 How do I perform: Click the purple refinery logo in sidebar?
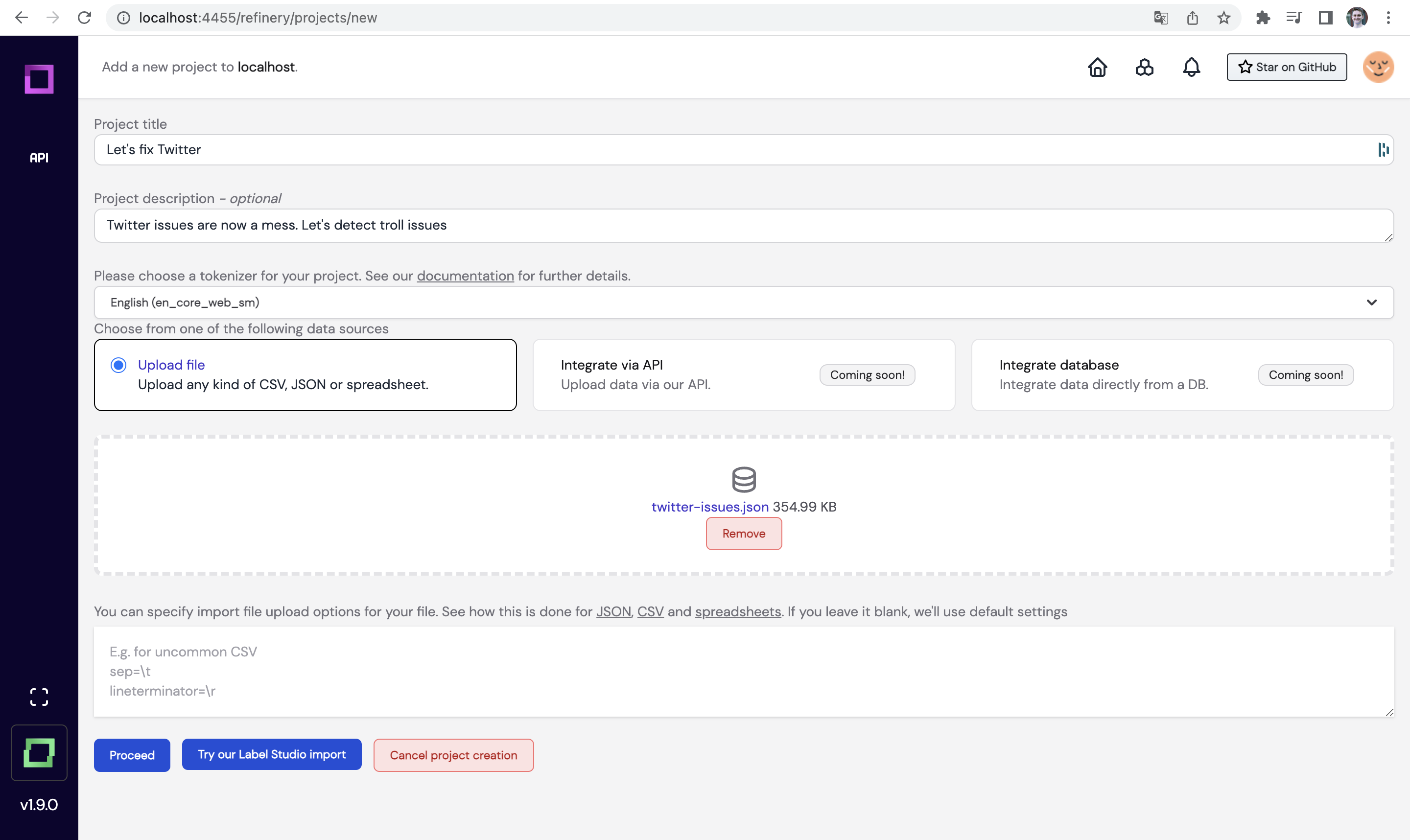[39, 79]
